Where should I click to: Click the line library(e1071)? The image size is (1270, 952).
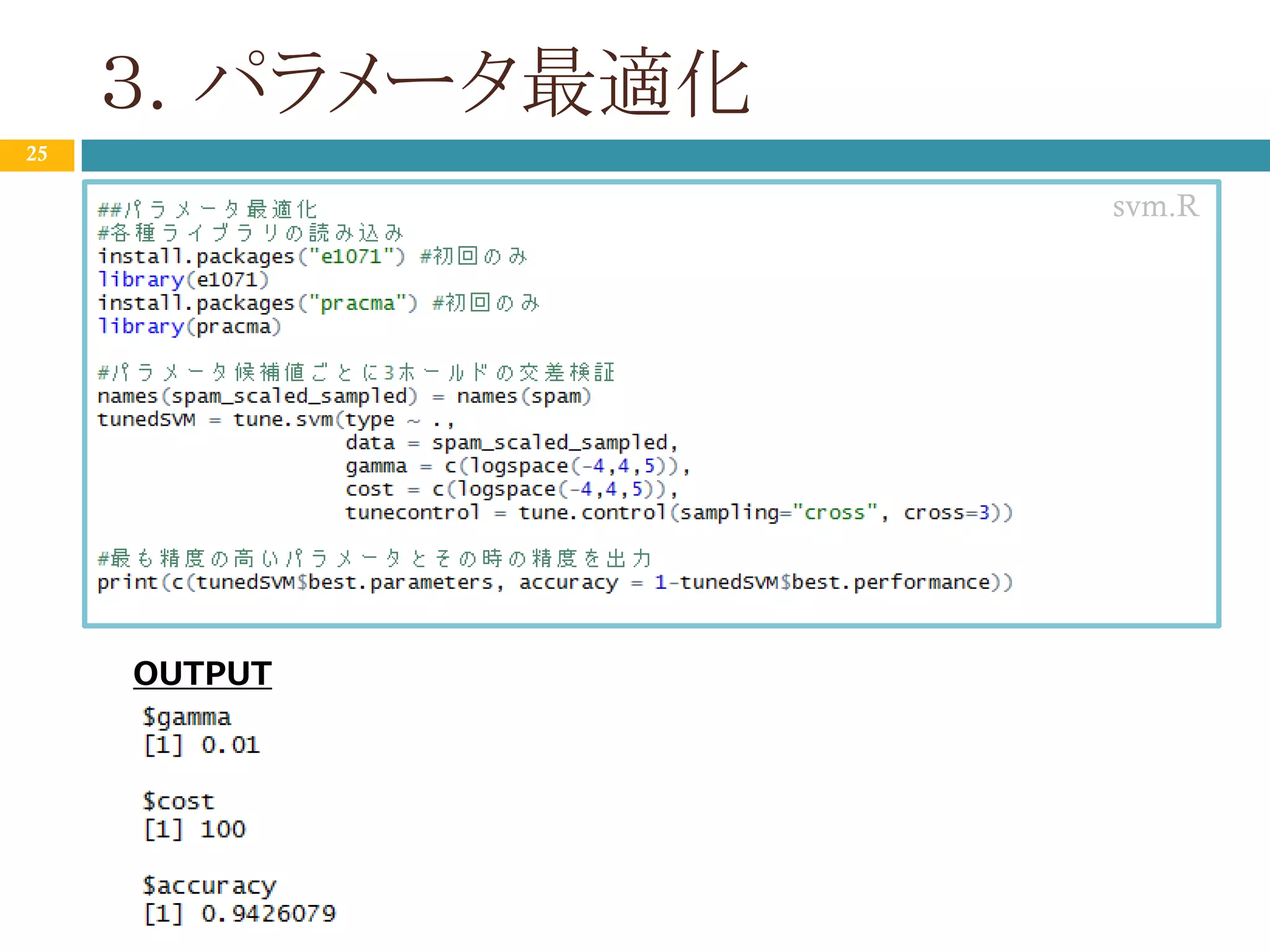(184, 280)
